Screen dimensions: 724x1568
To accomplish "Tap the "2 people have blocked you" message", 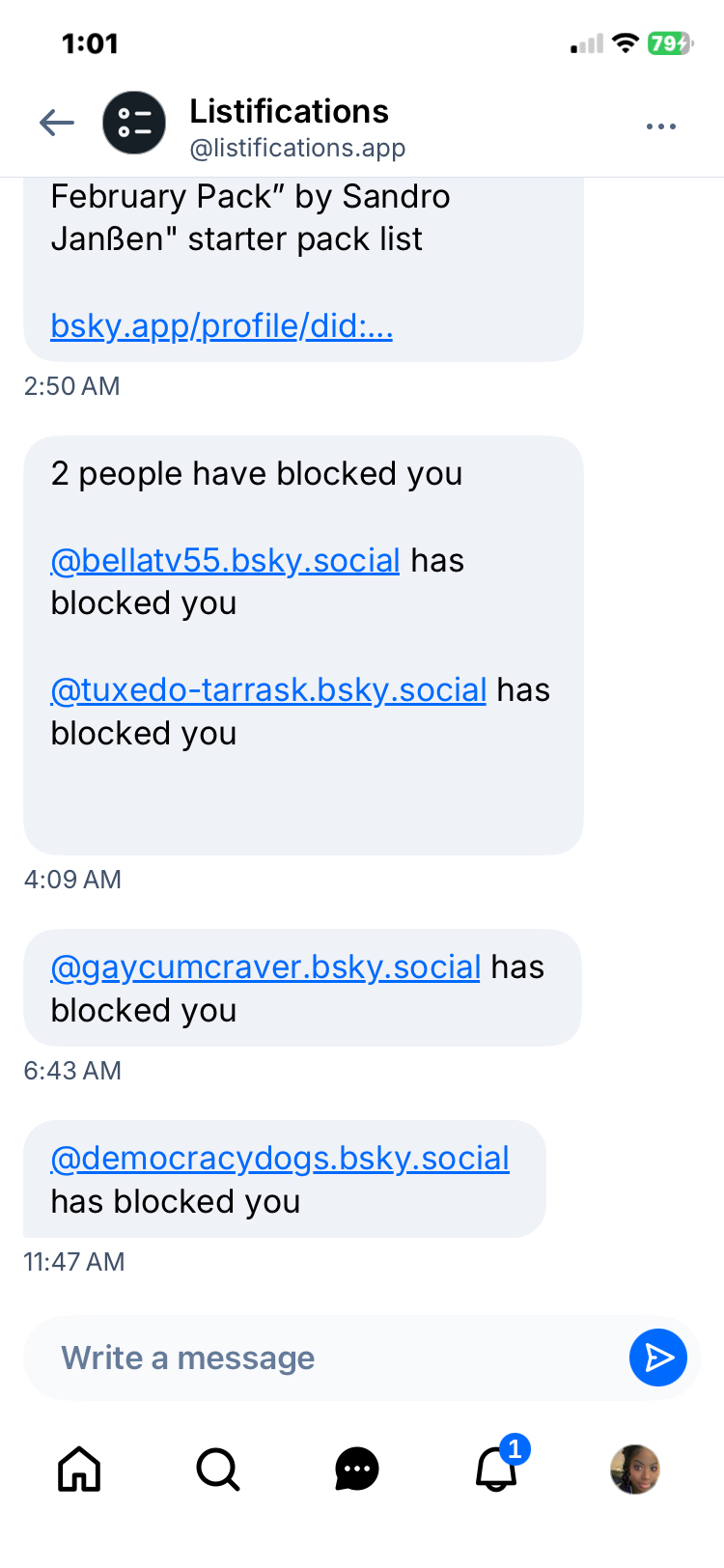I will click(257, 474).
